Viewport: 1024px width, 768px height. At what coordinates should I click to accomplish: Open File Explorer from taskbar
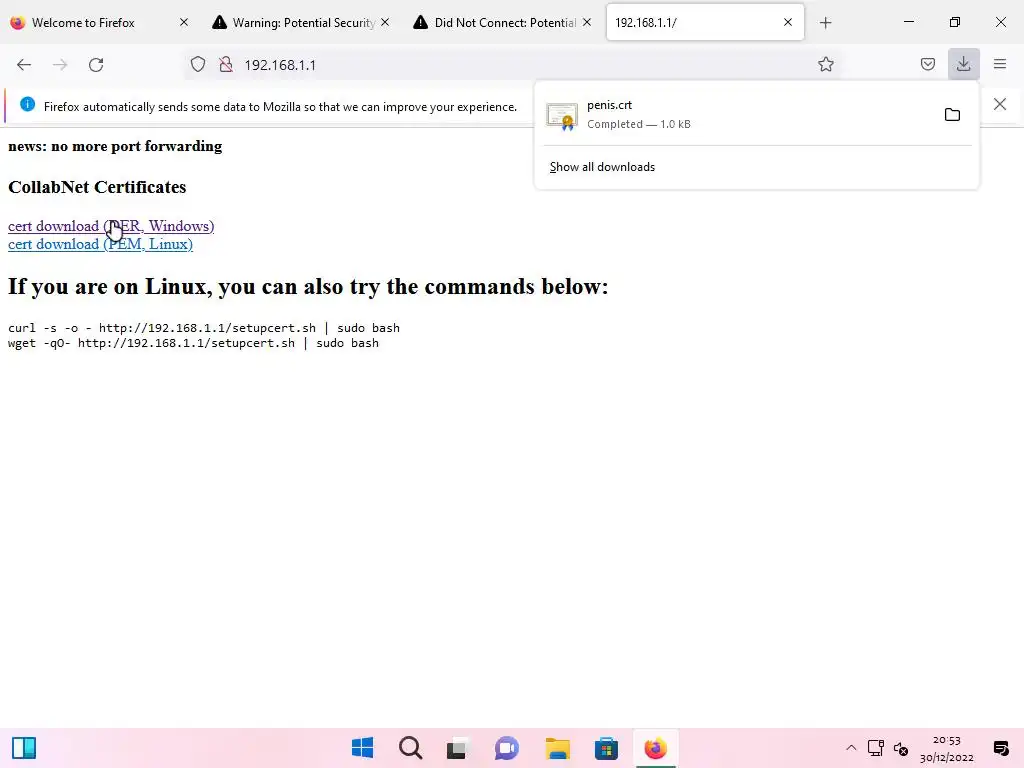(558, 748)
